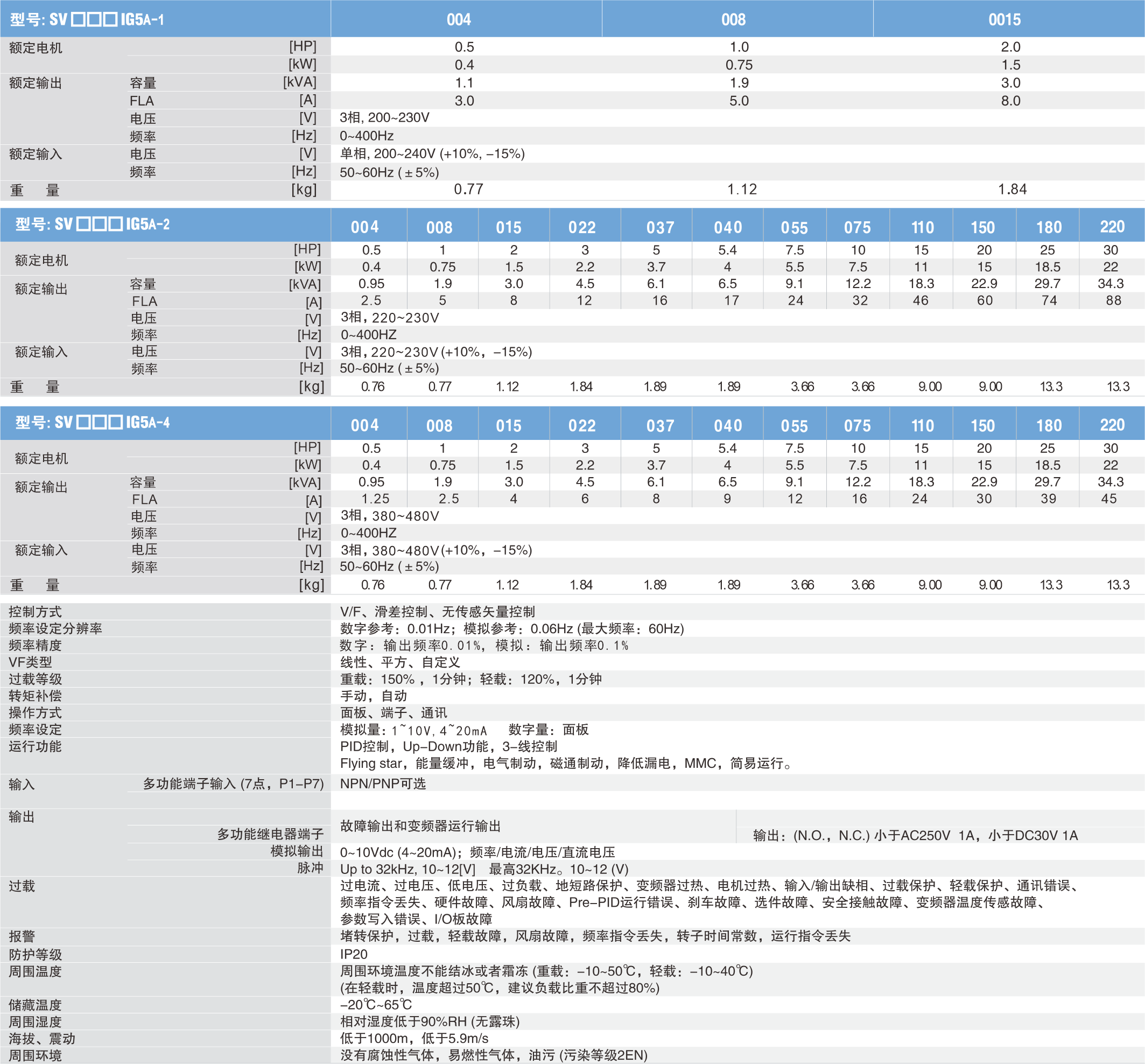The height and width of the screenshot is (1064, 1145).
Task: Select 'V/F、滑差控制、无传感矢量控制' text
Action: [x=438, y=612]
